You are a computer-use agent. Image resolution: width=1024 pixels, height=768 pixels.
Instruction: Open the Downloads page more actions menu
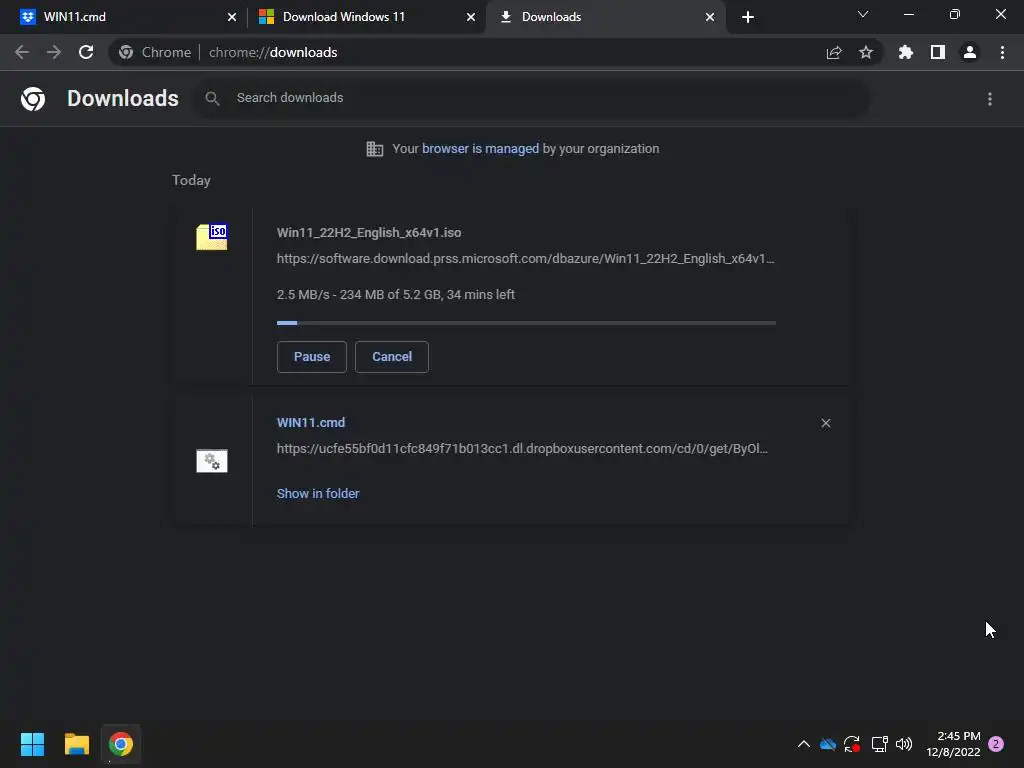coord(990,99)
